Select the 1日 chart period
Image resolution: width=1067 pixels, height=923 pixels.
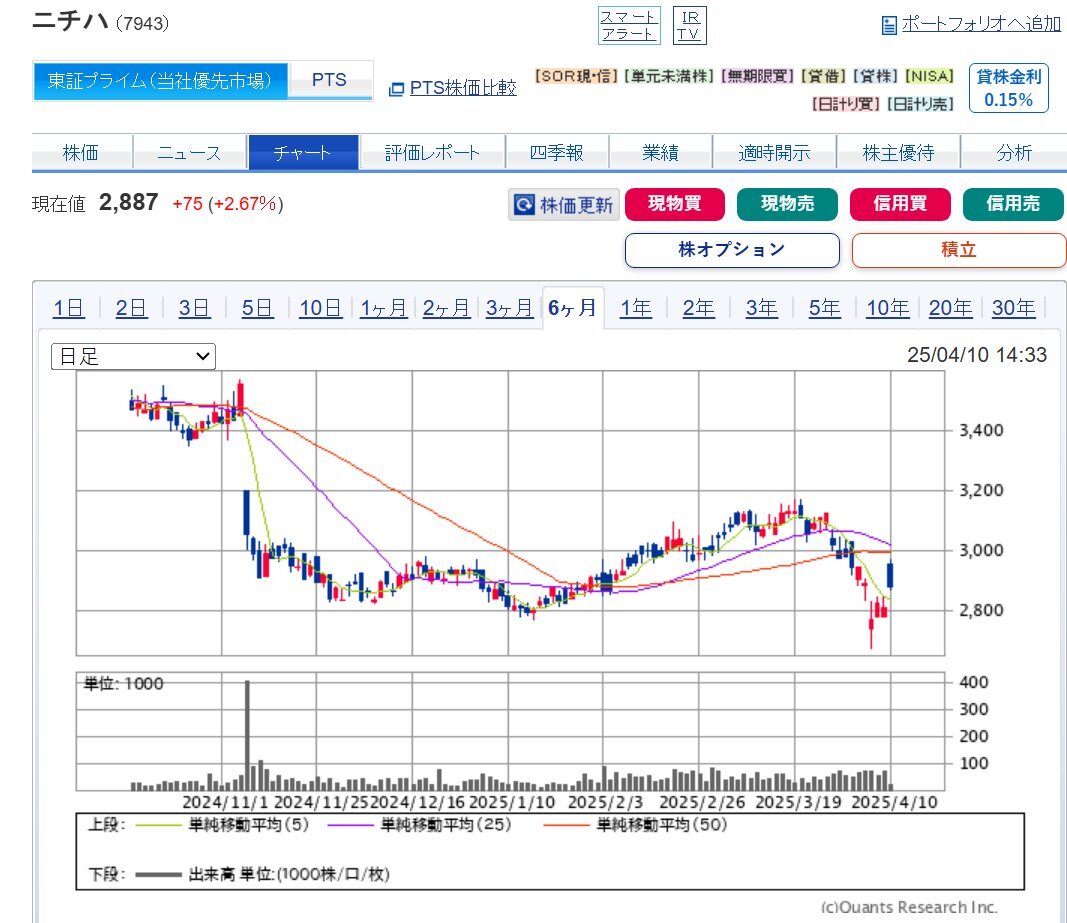tap(69, 308)
